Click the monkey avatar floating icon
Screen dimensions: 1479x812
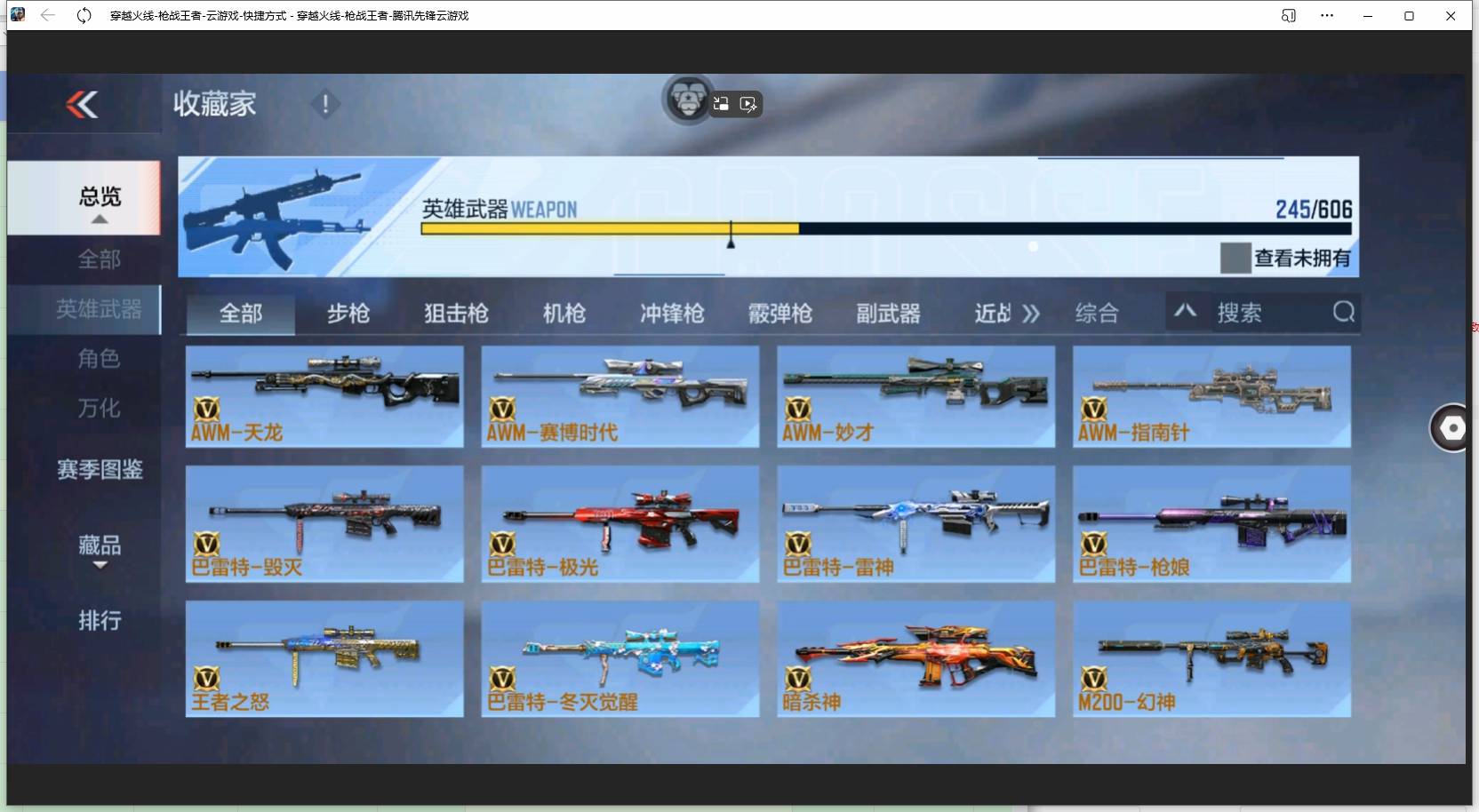pos(687,100)
